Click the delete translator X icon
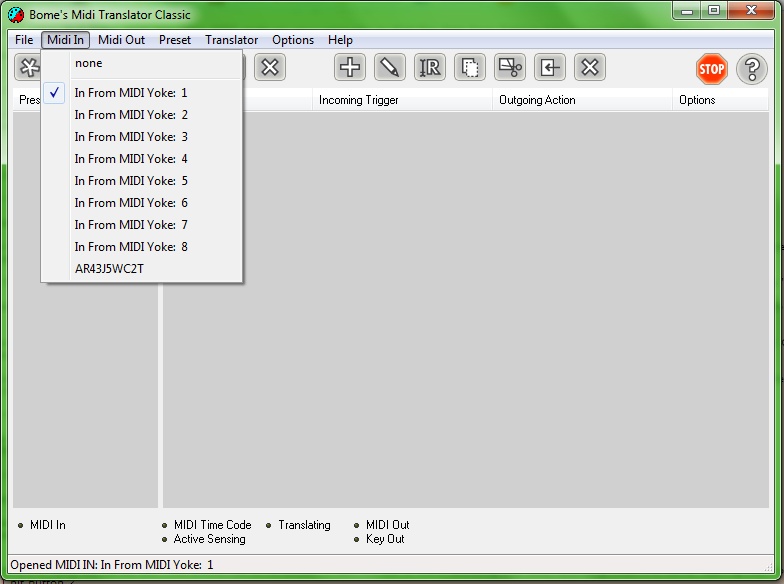The width and height of the screenshot is (784, 584). 590,68
